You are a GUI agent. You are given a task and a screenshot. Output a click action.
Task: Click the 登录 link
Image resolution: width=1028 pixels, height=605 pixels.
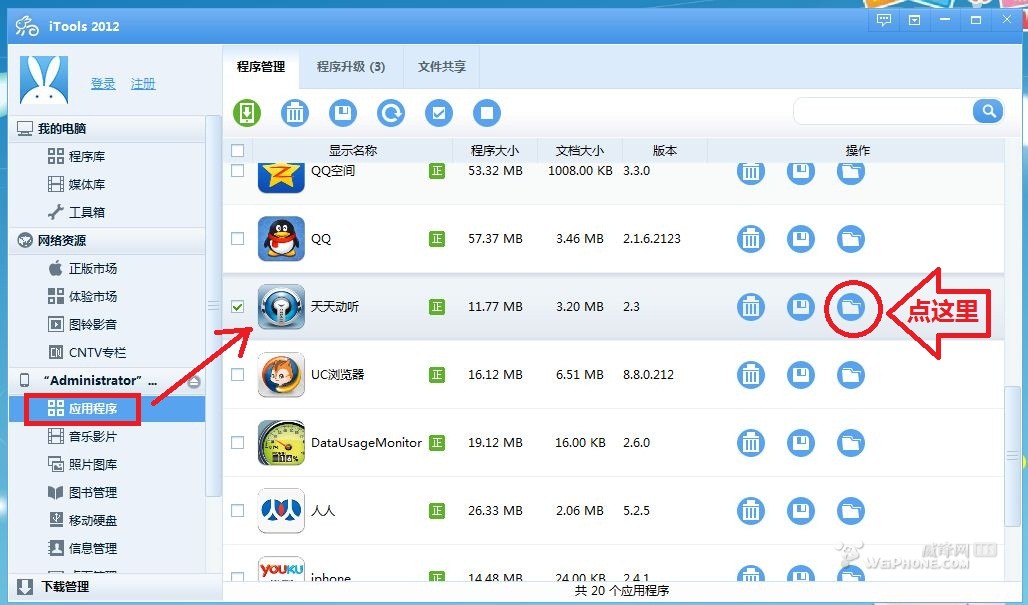(103, 84)
